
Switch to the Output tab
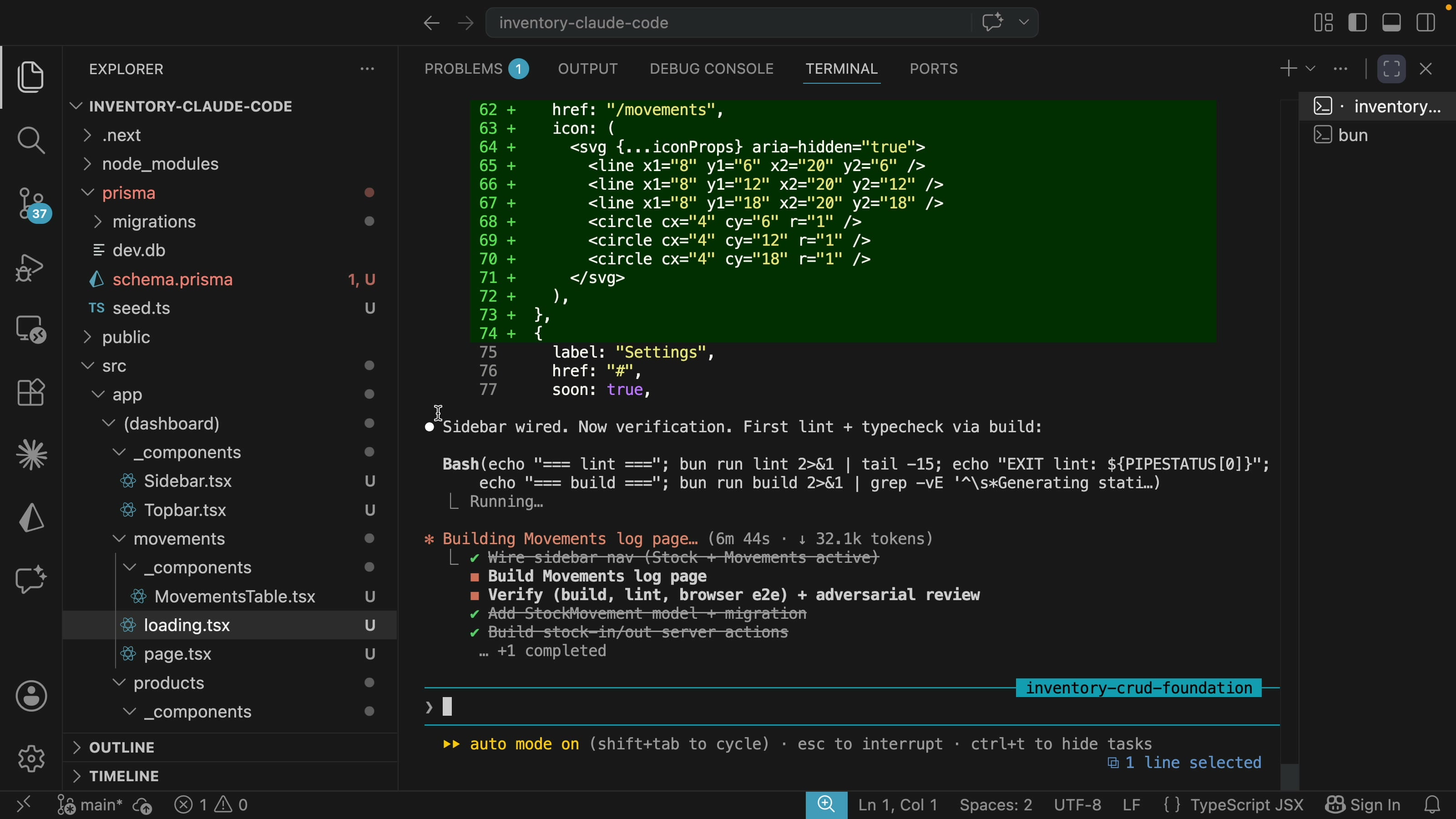click(588, 69)
